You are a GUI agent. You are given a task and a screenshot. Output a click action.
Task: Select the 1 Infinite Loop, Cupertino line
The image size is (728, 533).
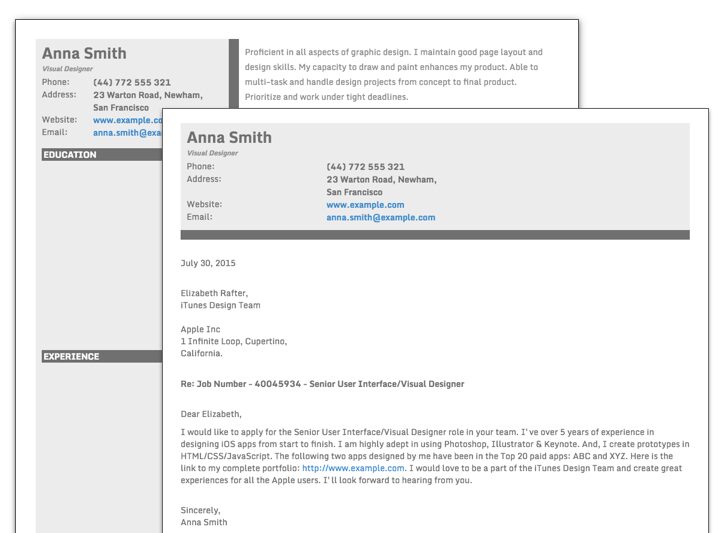(234, 341)
